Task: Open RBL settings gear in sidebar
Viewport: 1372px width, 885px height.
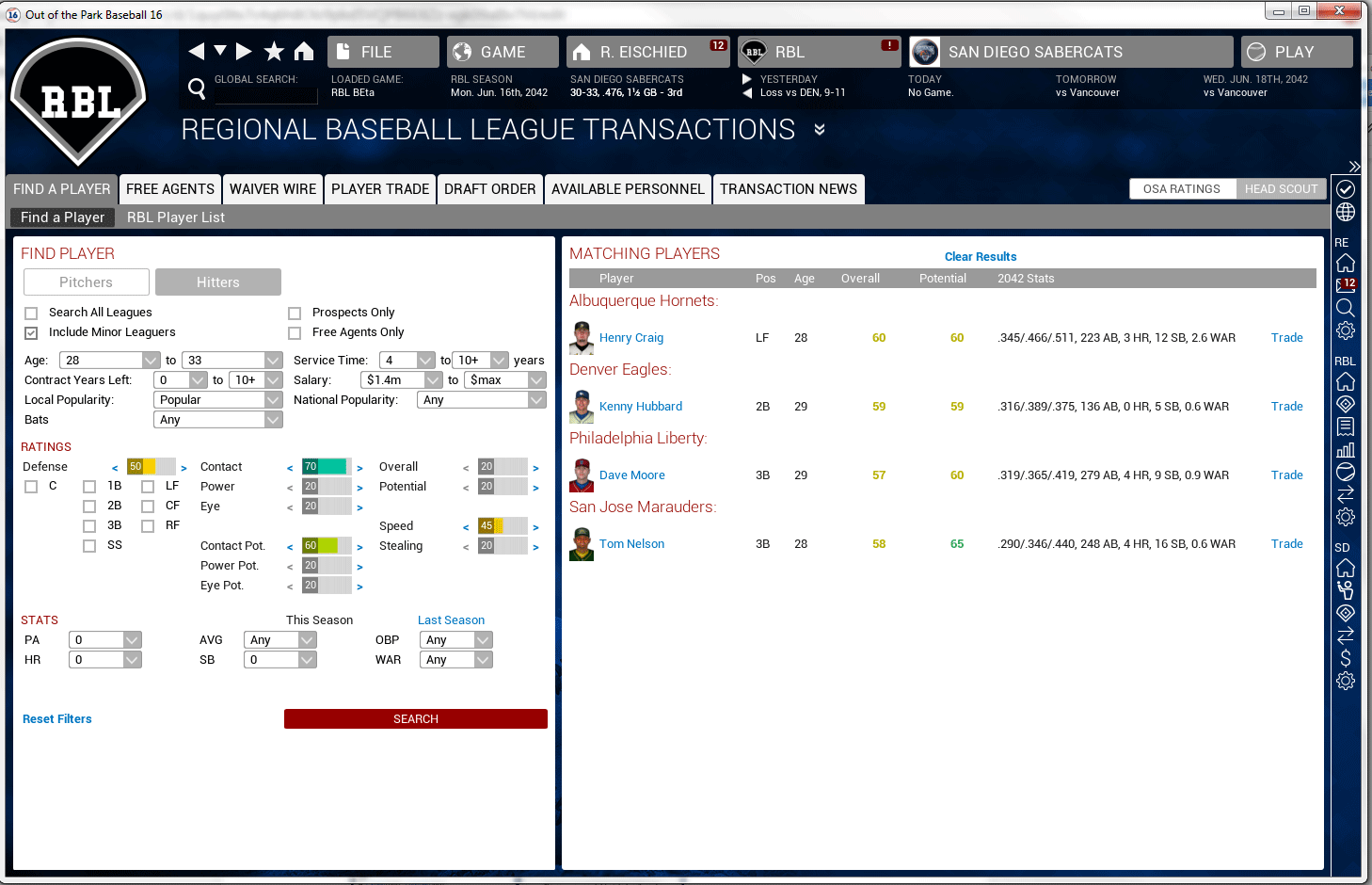Action: pyautogui.click(x=1346, y=517)
